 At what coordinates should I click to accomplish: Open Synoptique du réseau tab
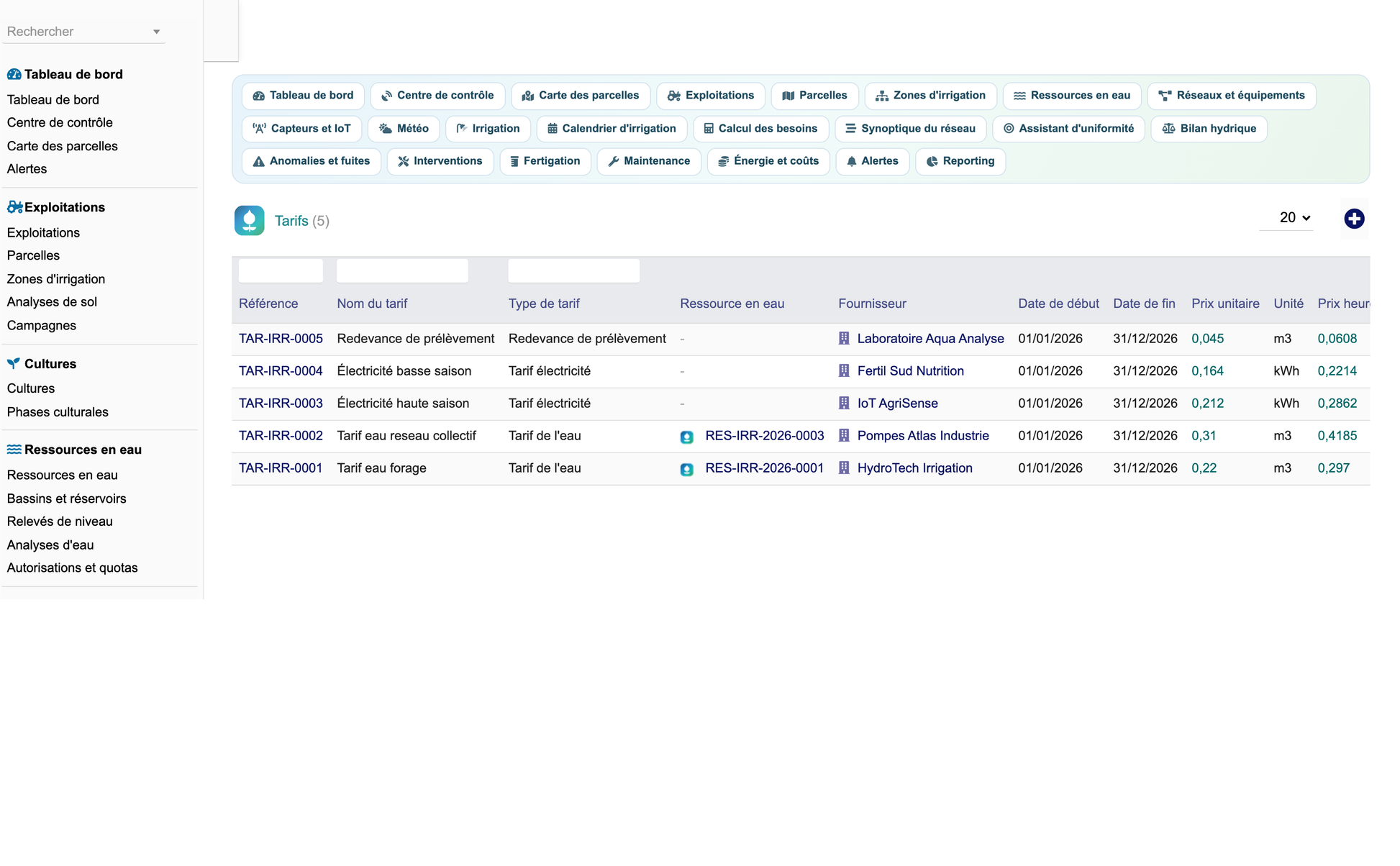[x=911, y=129]
